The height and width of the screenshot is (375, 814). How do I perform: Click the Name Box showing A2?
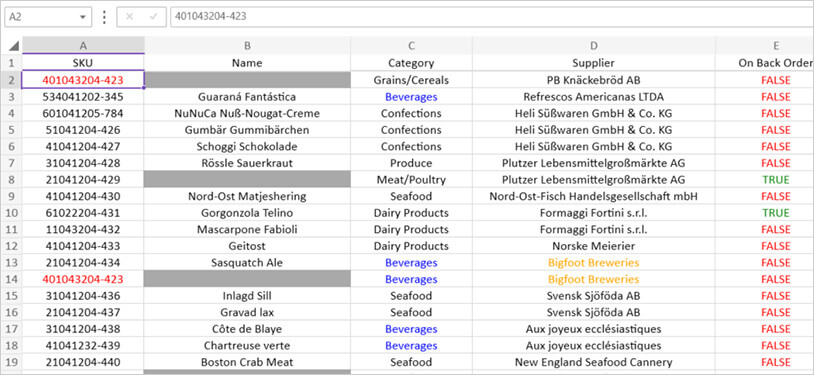tap(48, 17)
